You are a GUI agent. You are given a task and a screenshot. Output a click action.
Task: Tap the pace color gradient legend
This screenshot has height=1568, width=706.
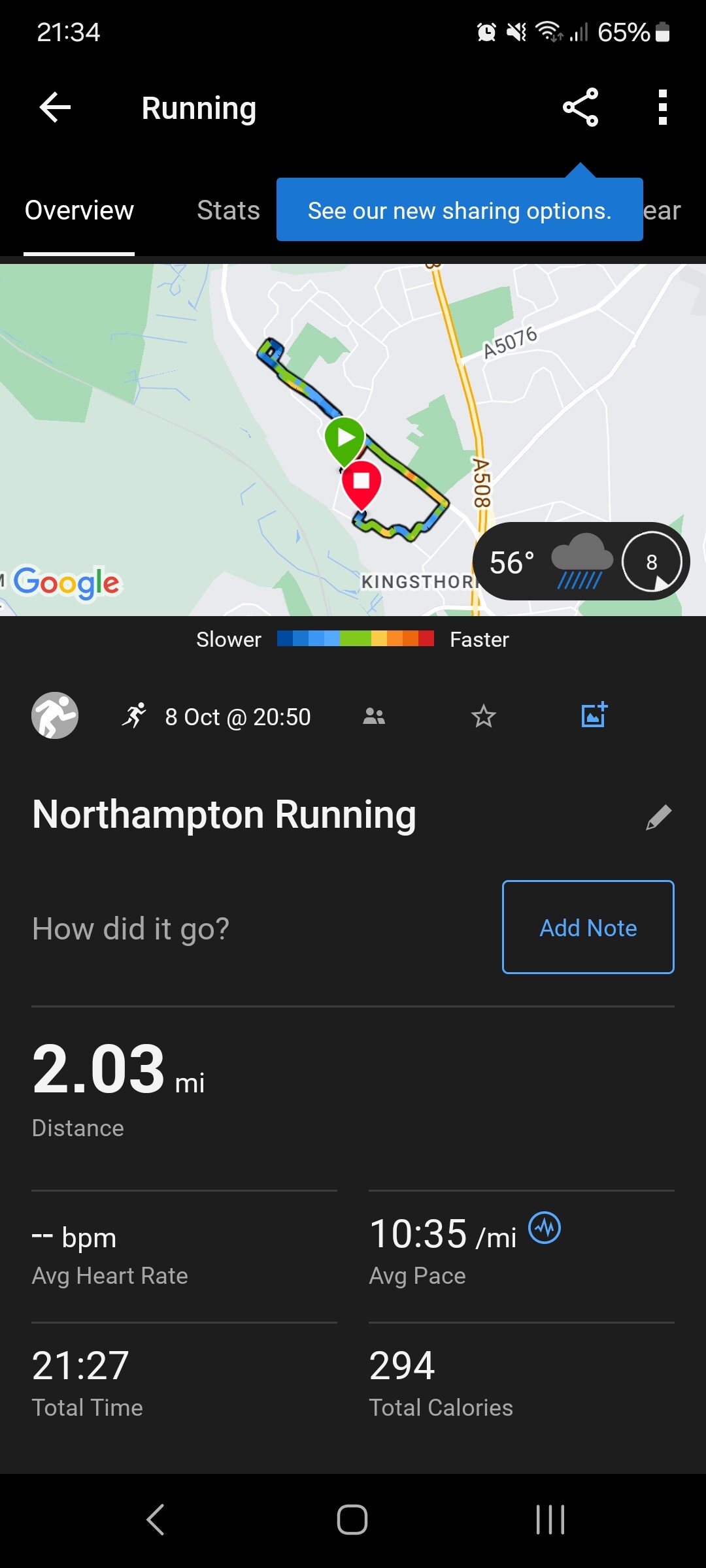point(355,639)
